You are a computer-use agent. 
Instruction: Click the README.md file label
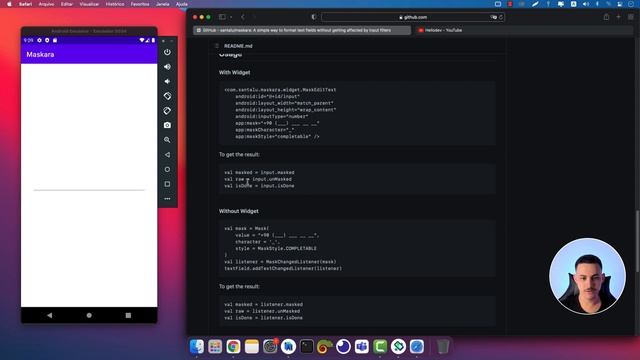pyautogui.click(x=238, y=46)
